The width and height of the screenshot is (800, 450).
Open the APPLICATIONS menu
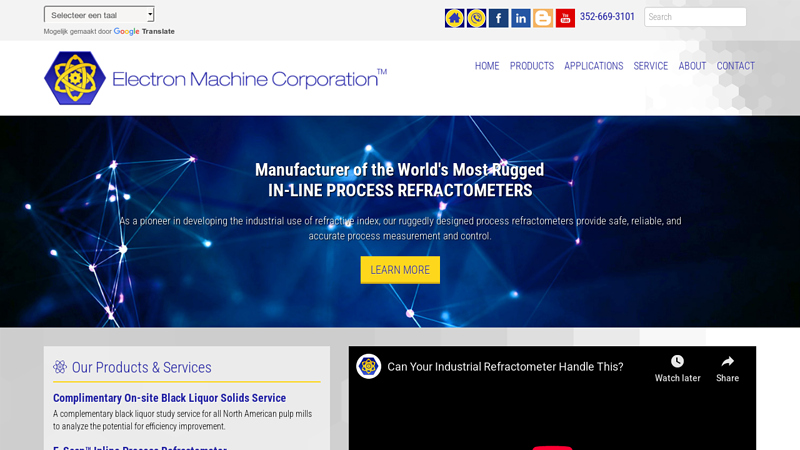click(593, 66)
